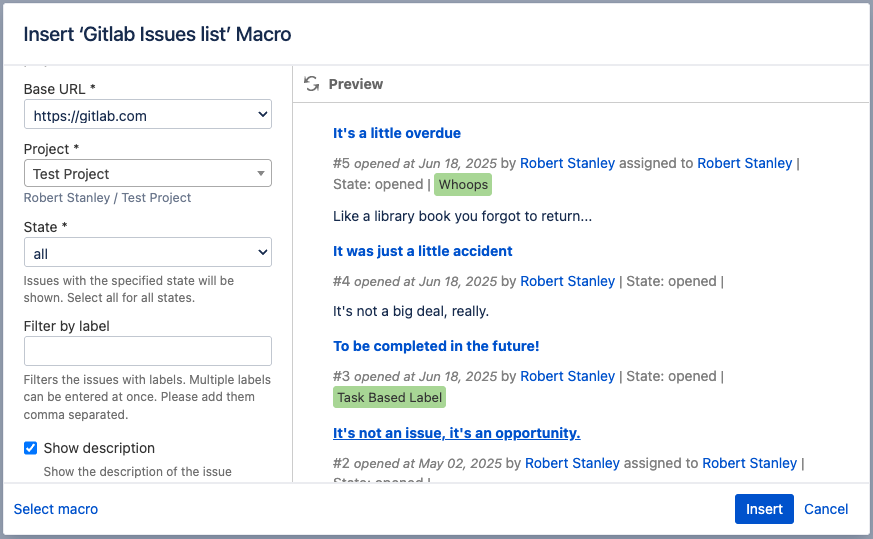Viewport: 873px width, 539px height.
Task: Click Robert Stanley author link on issue #5
Action: click(x=568, y=163)
